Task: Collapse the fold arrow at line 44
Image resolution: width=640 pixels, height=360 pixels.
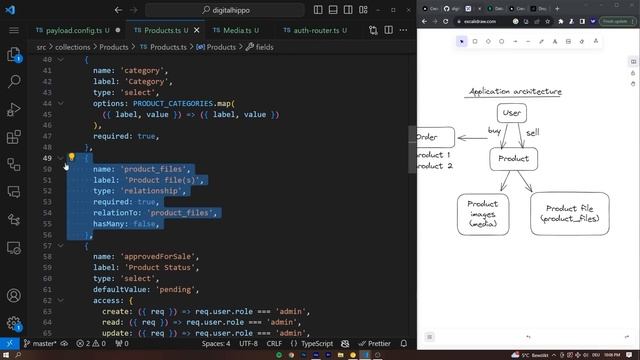Action: coord(60,103)
